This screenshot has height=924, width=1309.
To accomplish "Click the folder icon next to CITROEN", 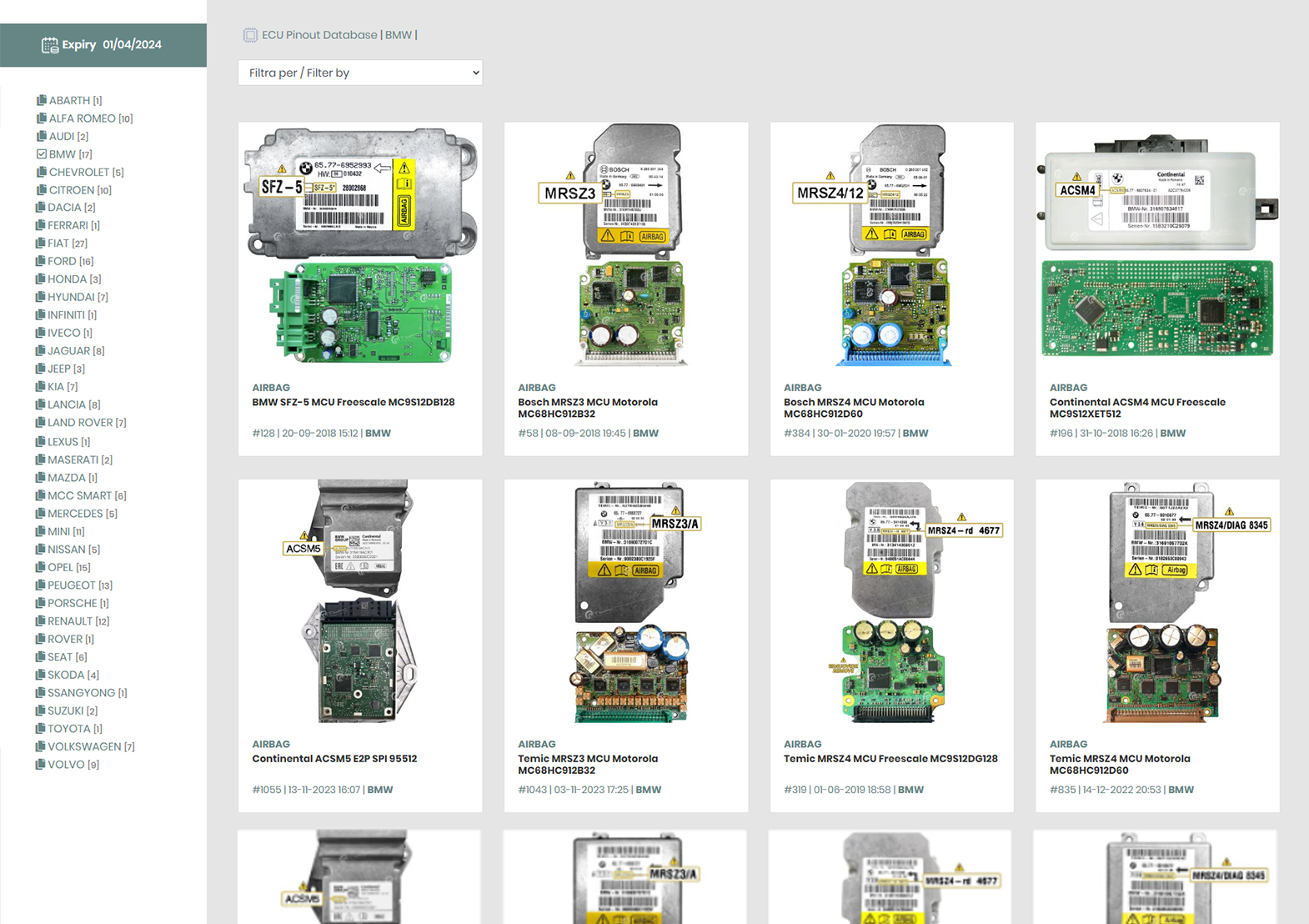I will (x=41, y=190).
